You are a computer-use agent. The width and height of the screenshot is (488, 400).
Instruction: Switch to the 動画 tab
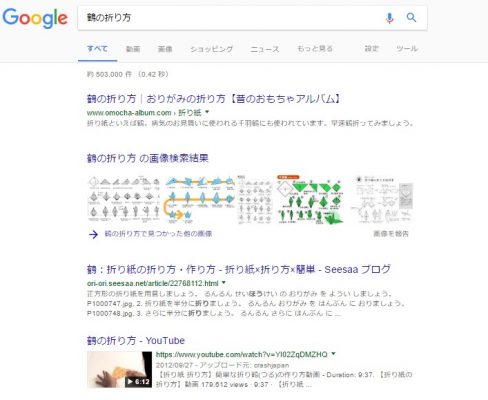[x=133, y=49]
